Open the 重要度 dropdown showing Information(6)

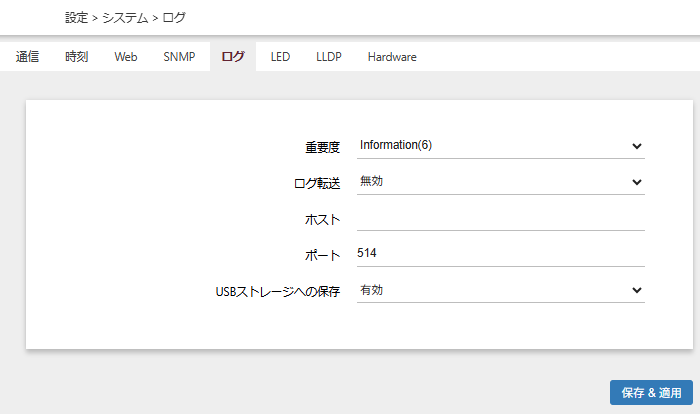tap(500, 146)
